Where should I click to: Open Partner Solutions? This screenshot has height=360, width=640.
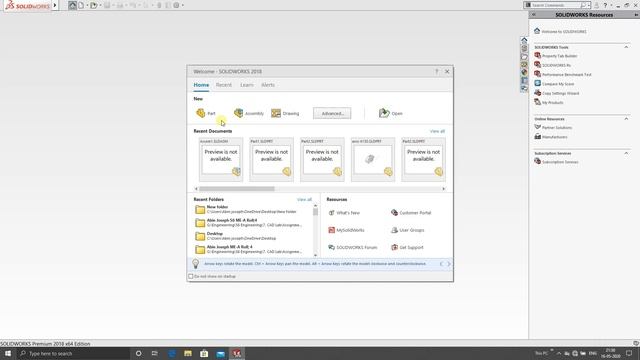coord(553,127)
